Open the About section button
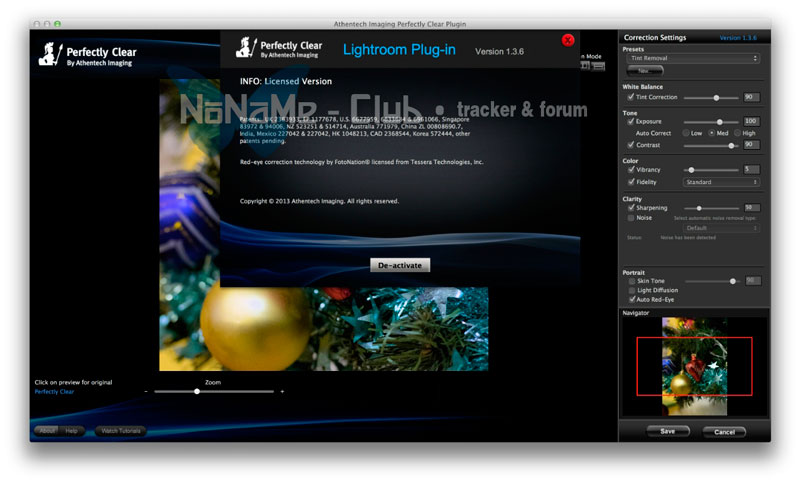The width and height of the screenshot is (800, 482). point(47,431)
